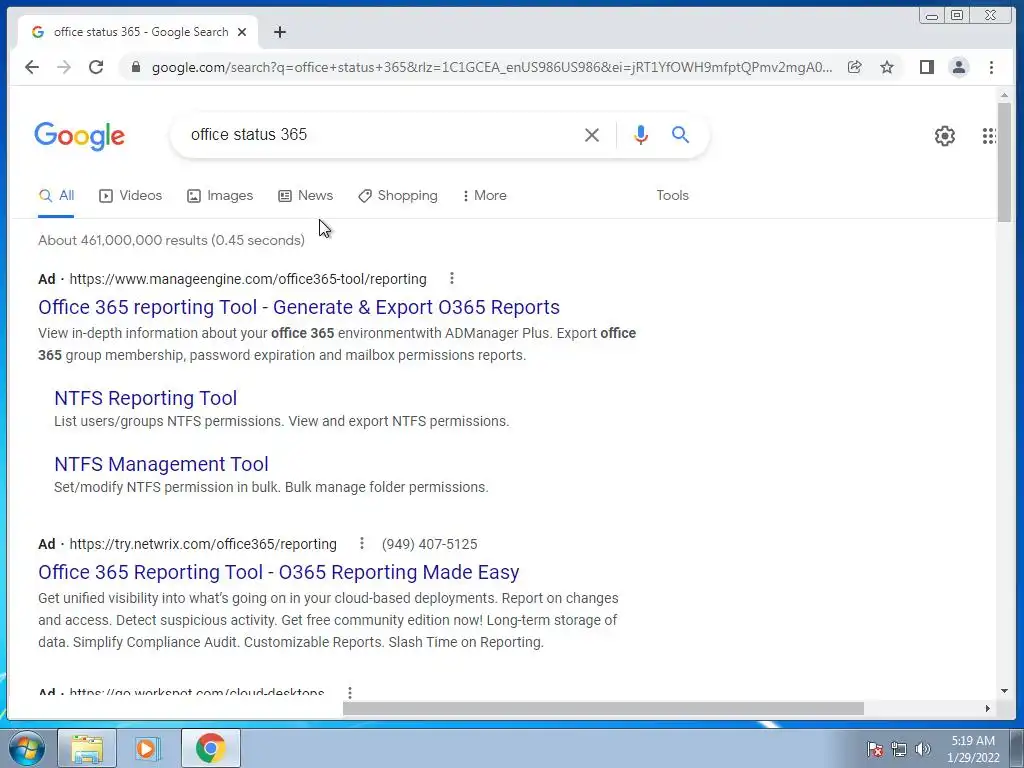This screenshot has width=1024, height=768.
Task: Open Action Center flag in tray
Action: click(x=875, y=749)
